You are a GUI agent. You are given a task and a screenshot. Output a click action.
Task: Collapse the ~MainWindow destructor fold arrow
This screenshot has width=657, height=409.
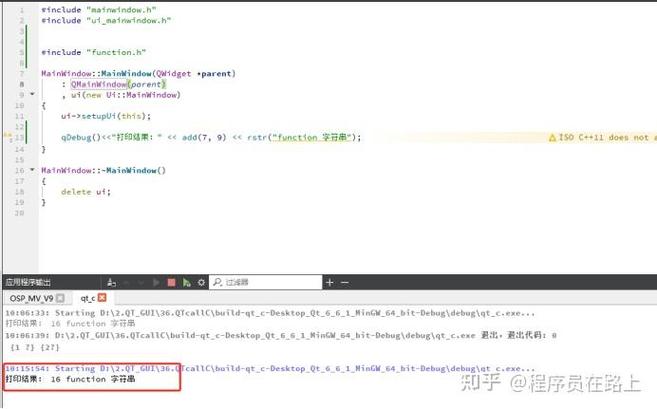pyautogui.click(x=33, y=170)
